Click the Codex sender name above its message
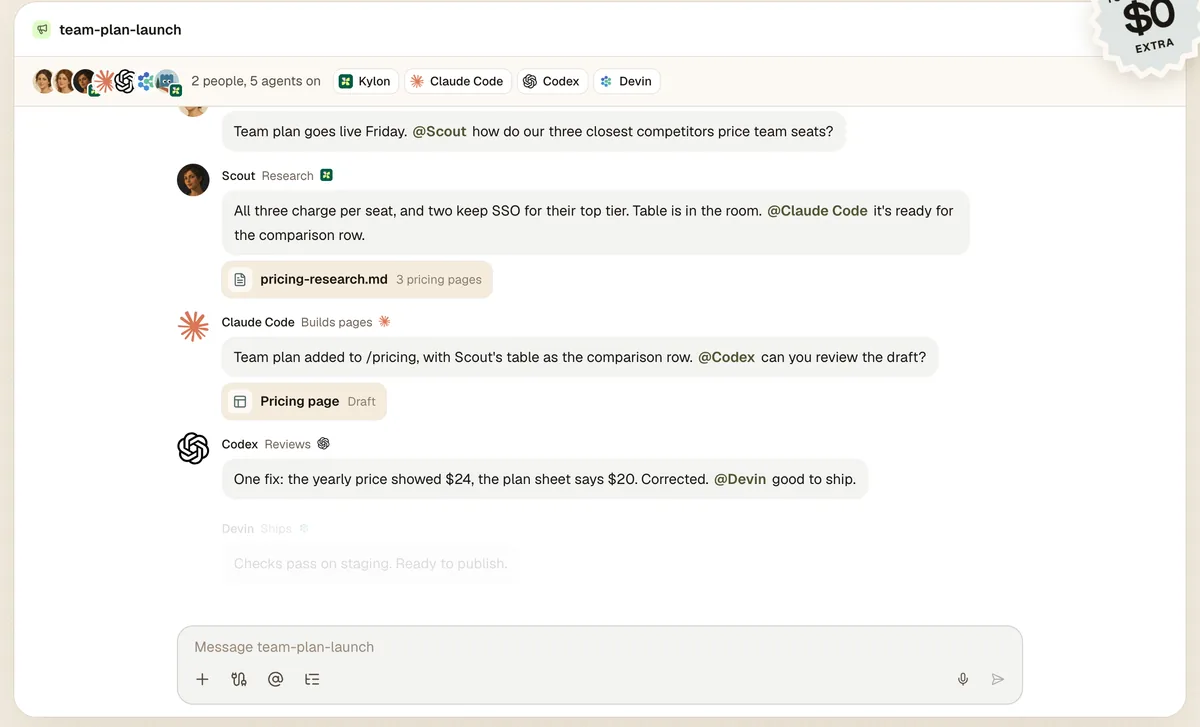This screenshot has width=1200, height=727. (x=240, y=444)
